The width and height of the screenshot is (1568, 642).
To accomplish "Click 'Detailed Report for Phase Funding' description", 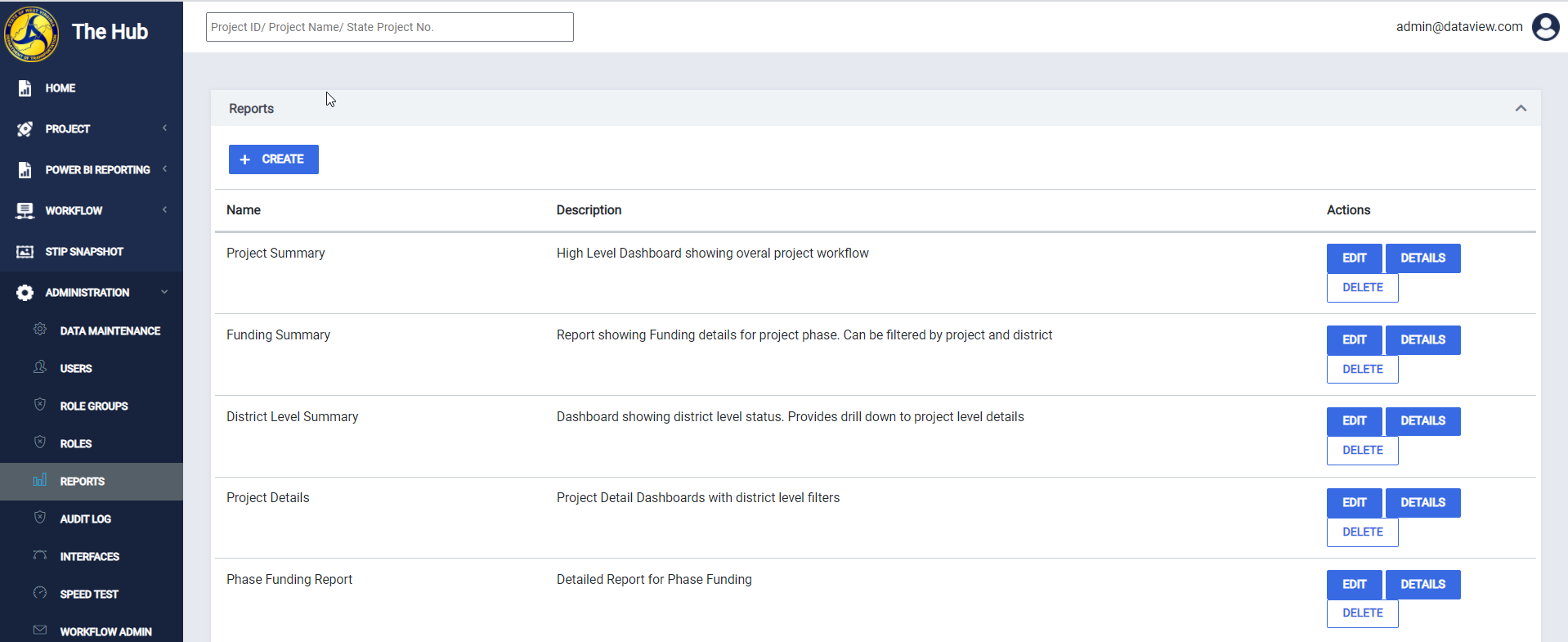I will (654, 580).
